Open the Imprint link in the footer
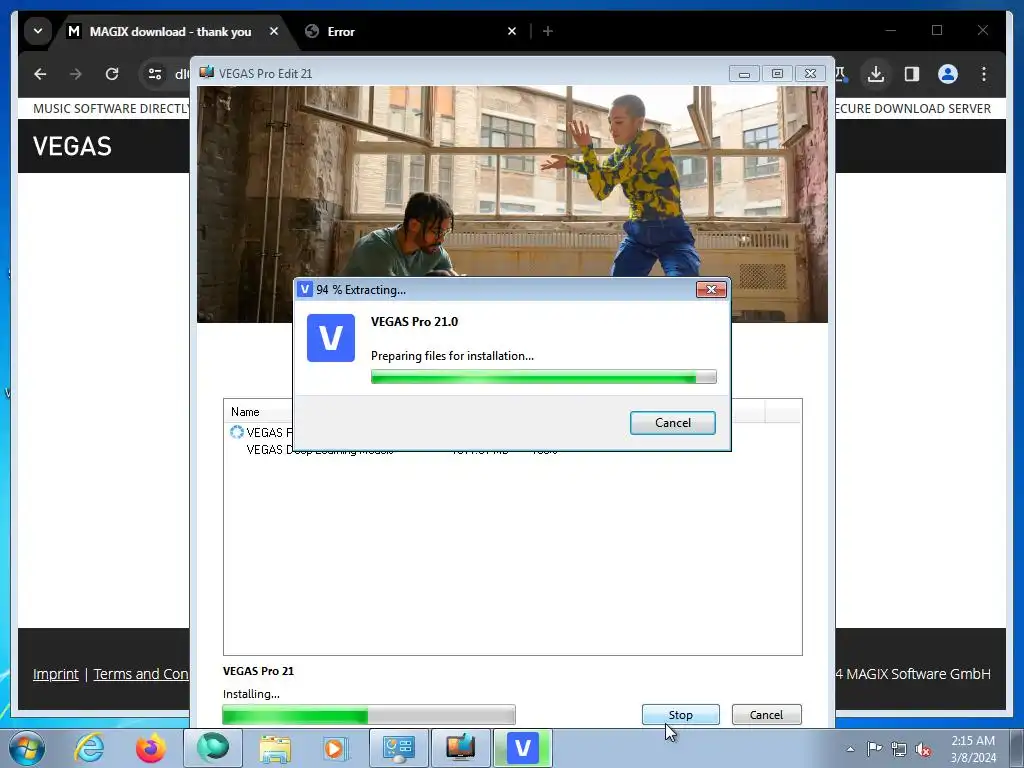Image resolution: width=1024 pixels, height=768 pixels. (x=56, y=674)
